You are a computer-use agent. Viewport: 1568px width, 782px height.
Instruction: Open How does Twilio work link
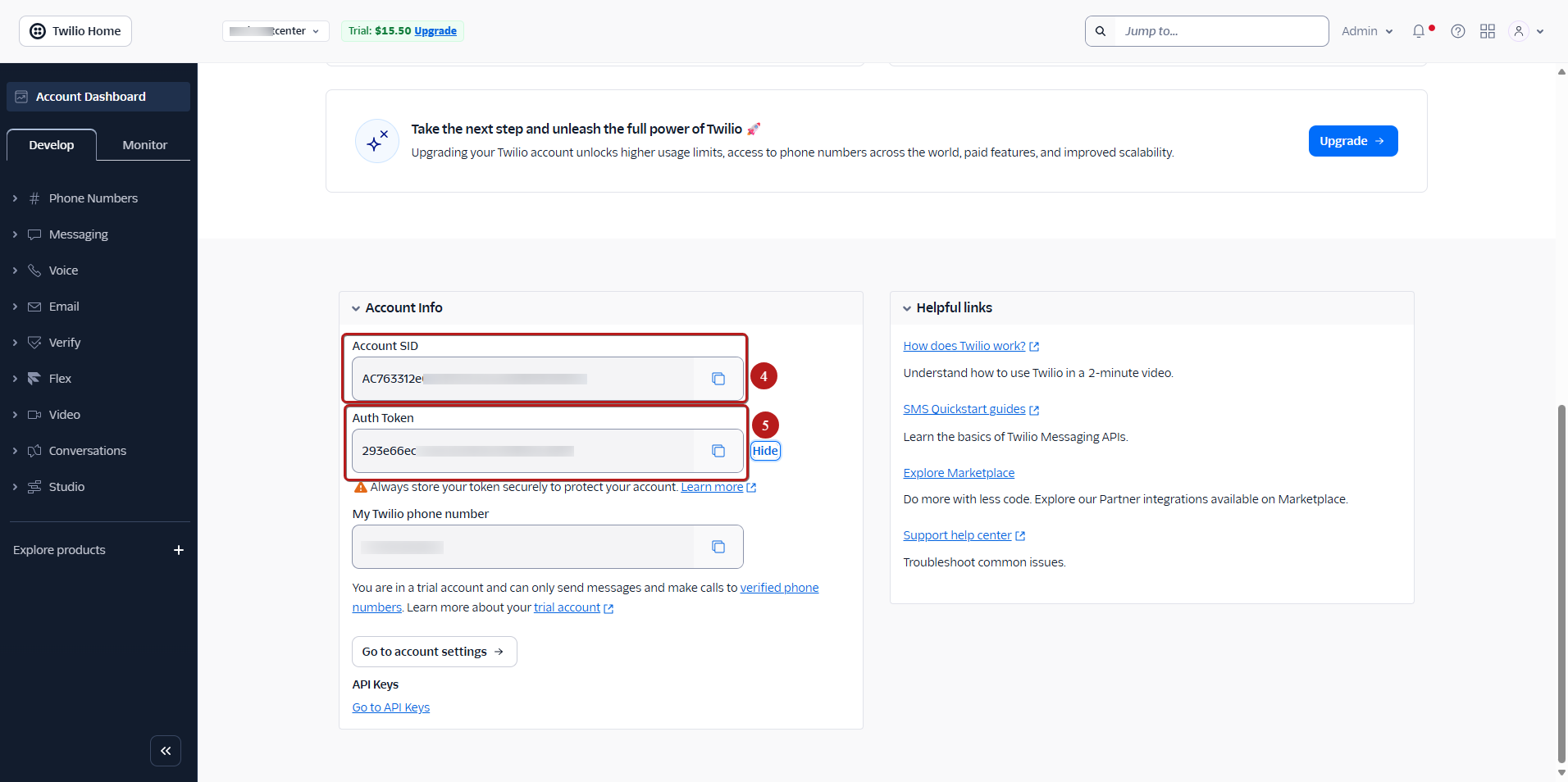971,346
